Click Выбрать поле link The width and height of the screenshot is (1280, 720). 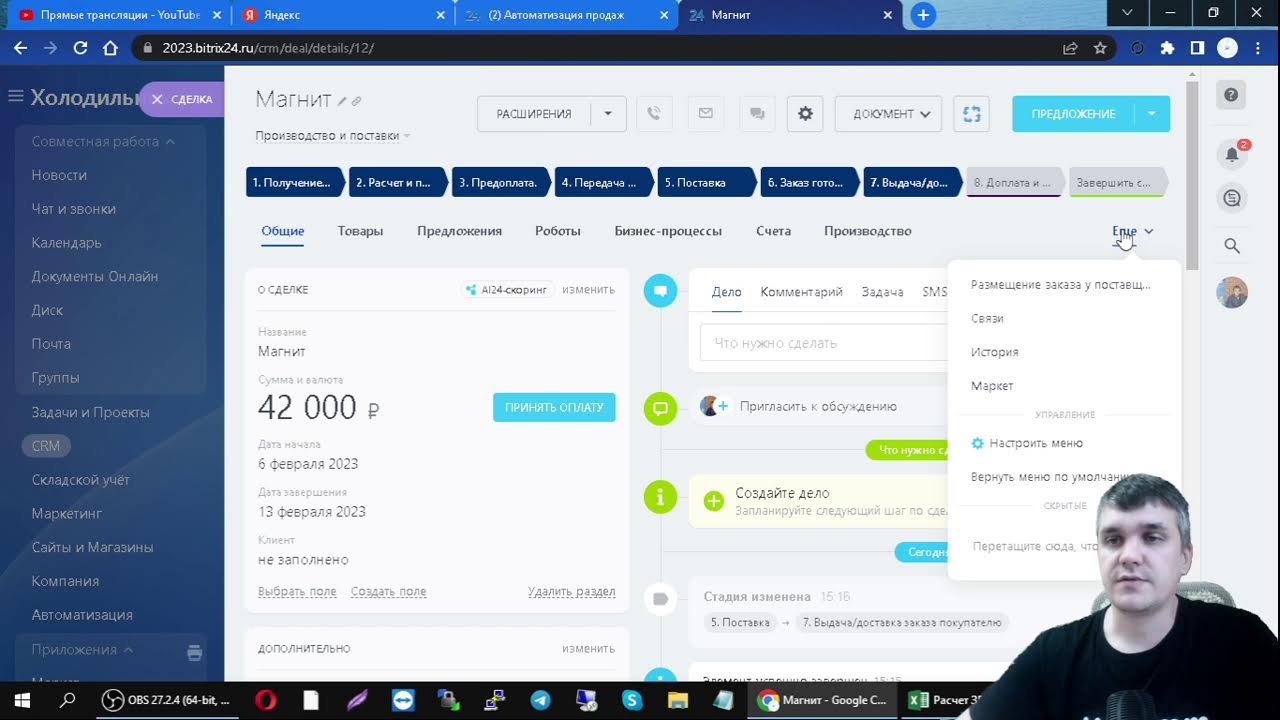pos(297,591)
